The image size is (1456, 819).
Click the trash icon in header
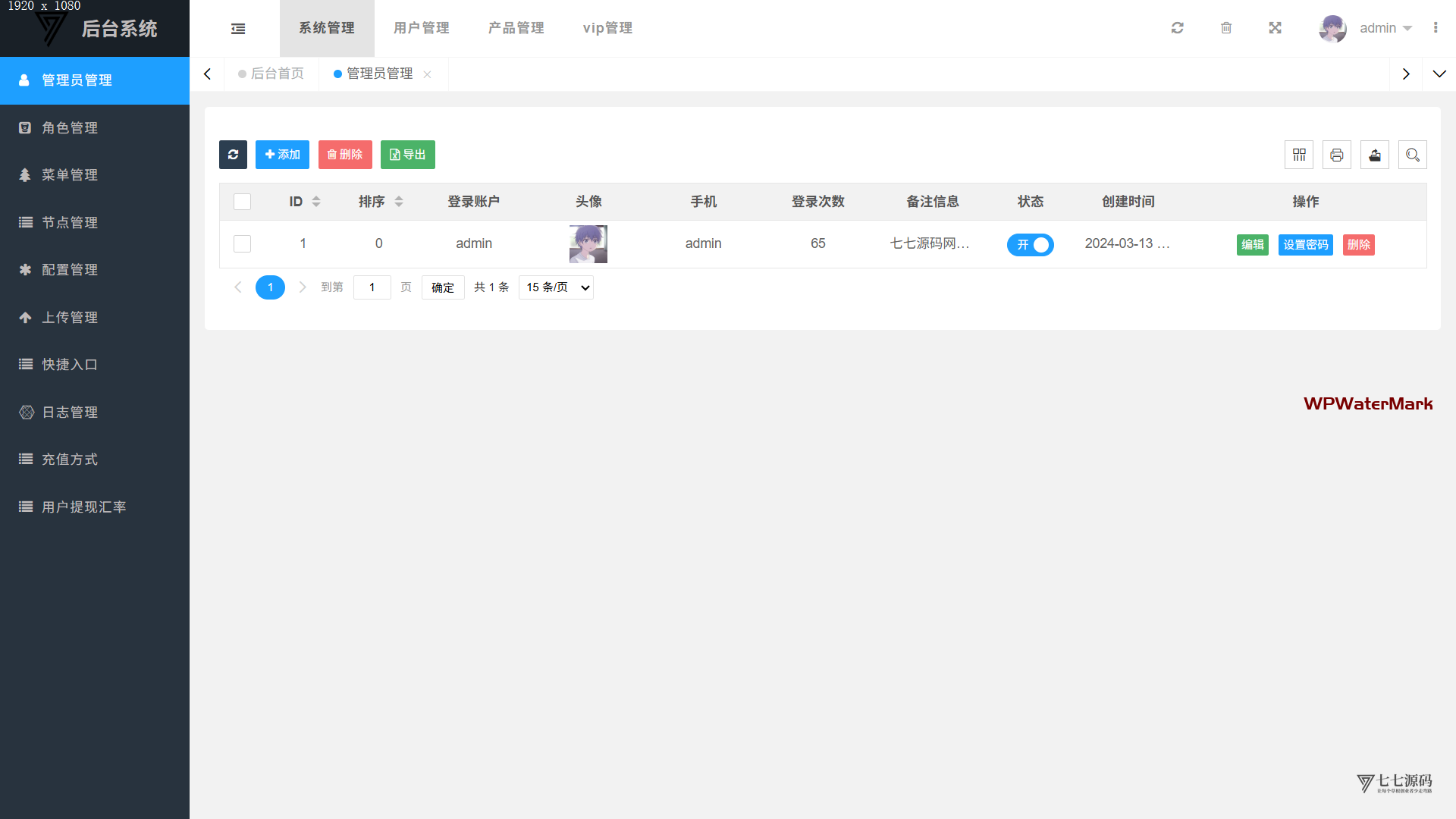[x=1226, y=28]
